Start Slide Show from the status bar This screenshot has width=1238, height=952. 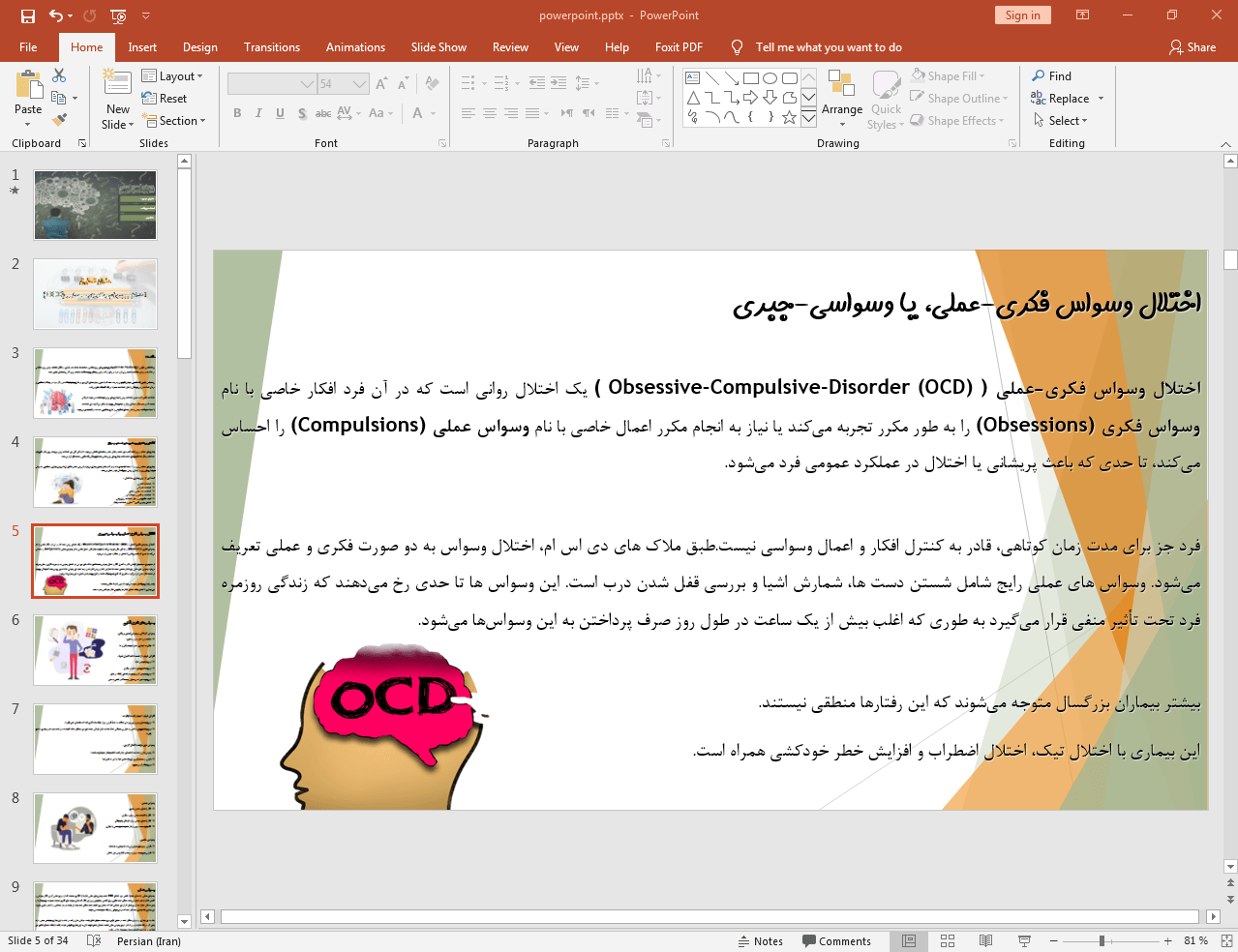coord(1024,941)
